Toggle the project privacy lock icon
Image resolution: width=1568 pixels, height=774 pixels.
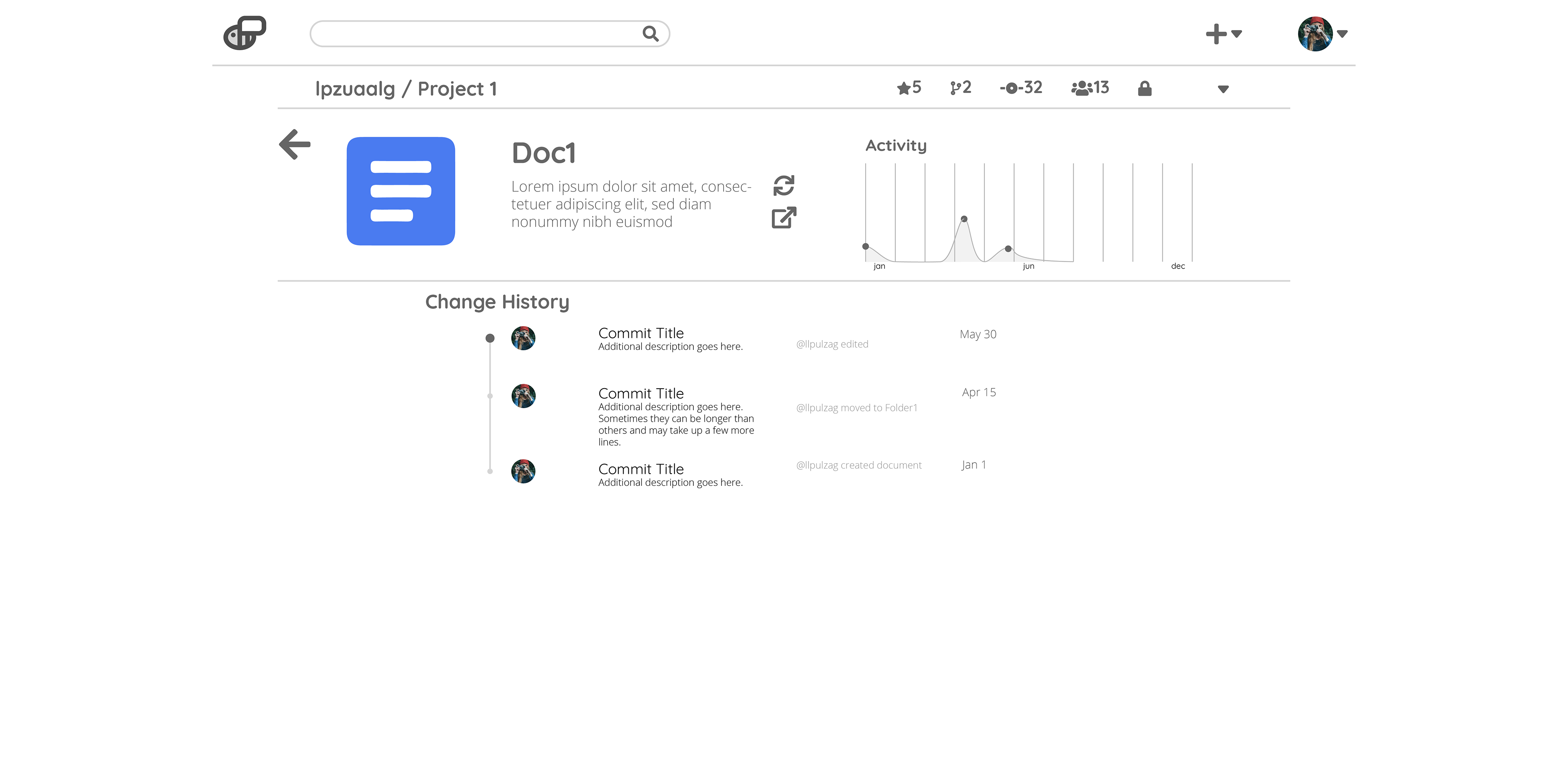click(1144, 89)
